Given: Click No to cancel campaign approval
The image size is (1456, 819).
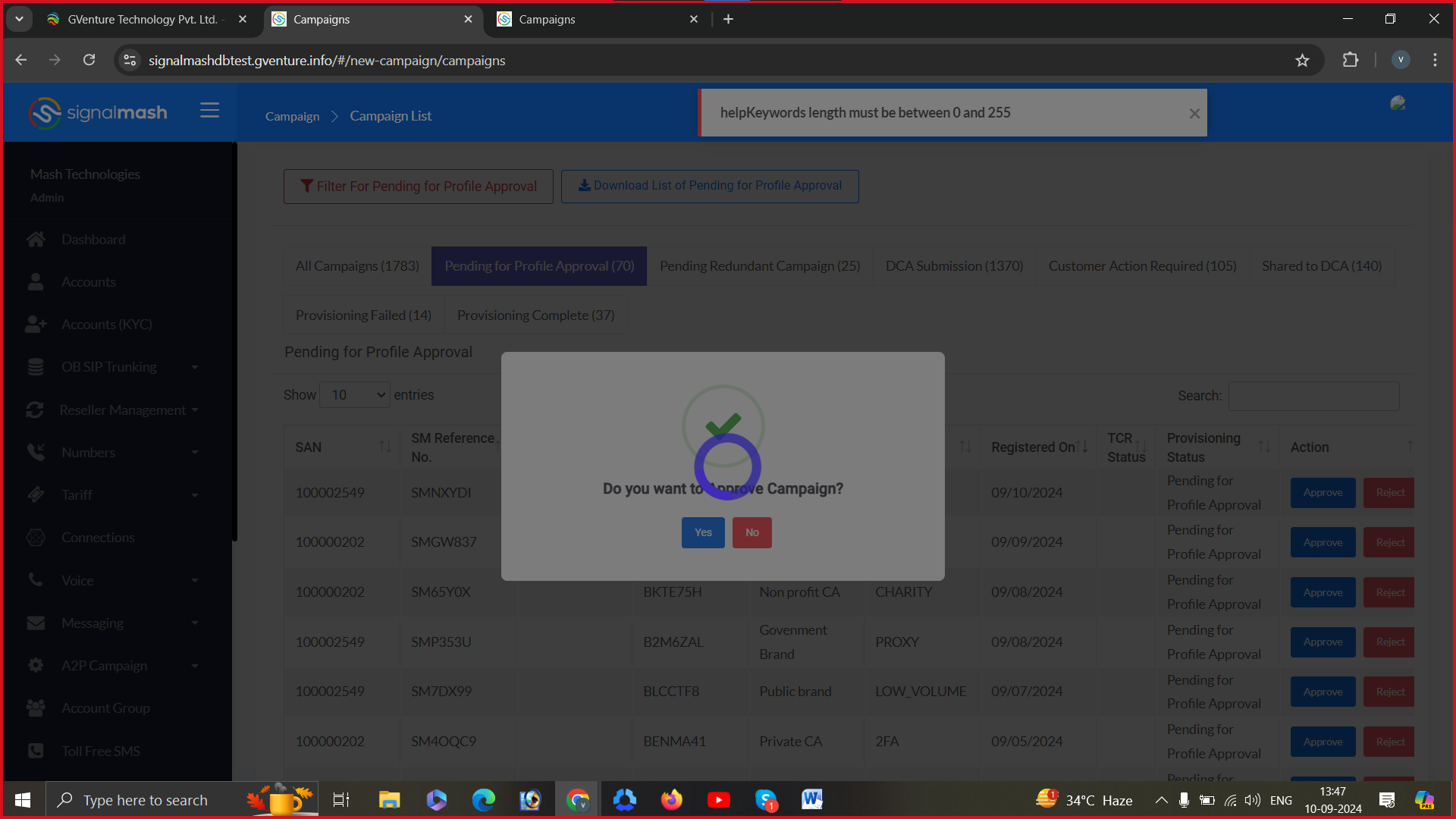Looking at the screenshot, I should 752,532.
